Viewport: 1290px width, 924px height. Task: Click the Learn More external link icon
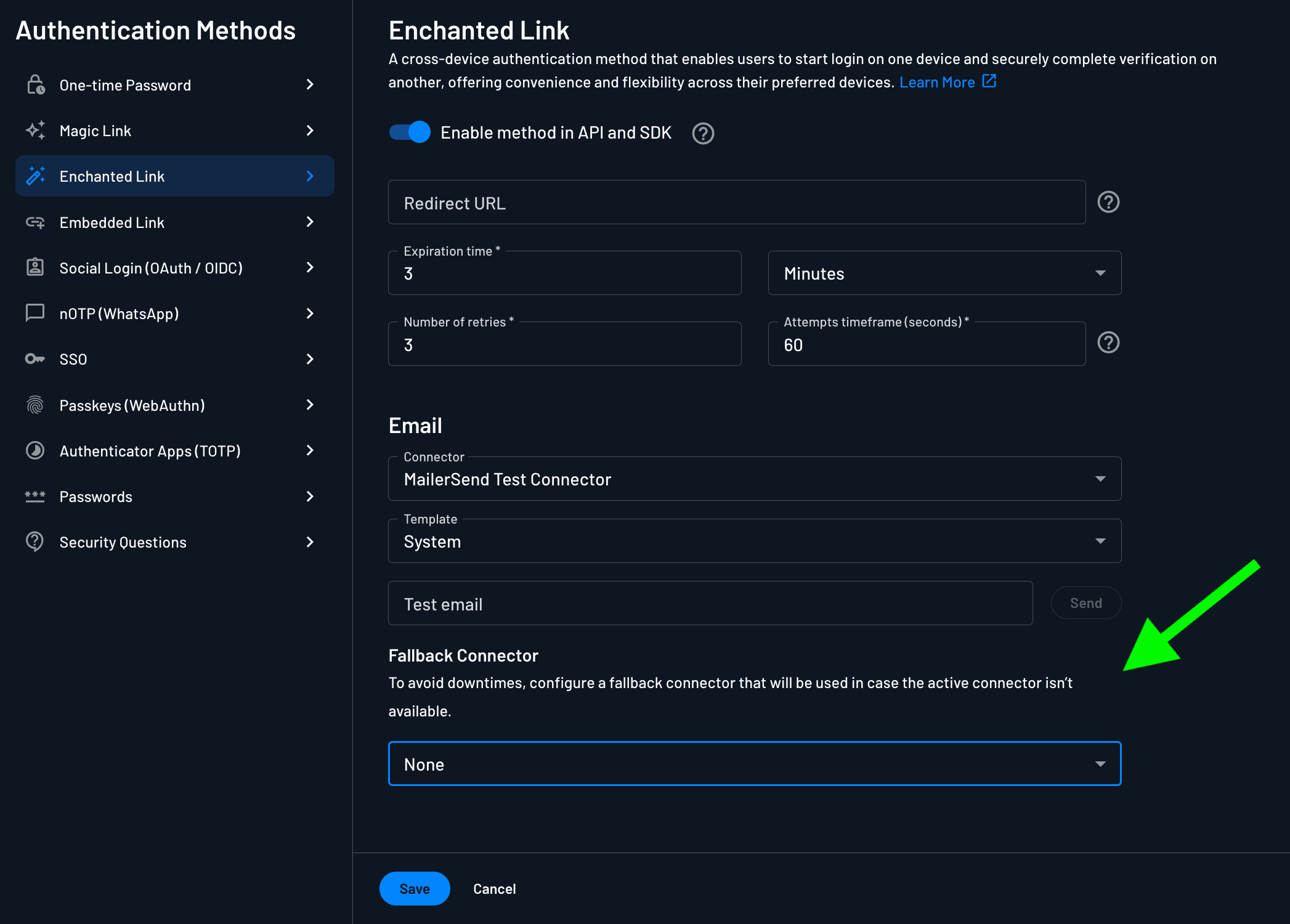(989, 81)
